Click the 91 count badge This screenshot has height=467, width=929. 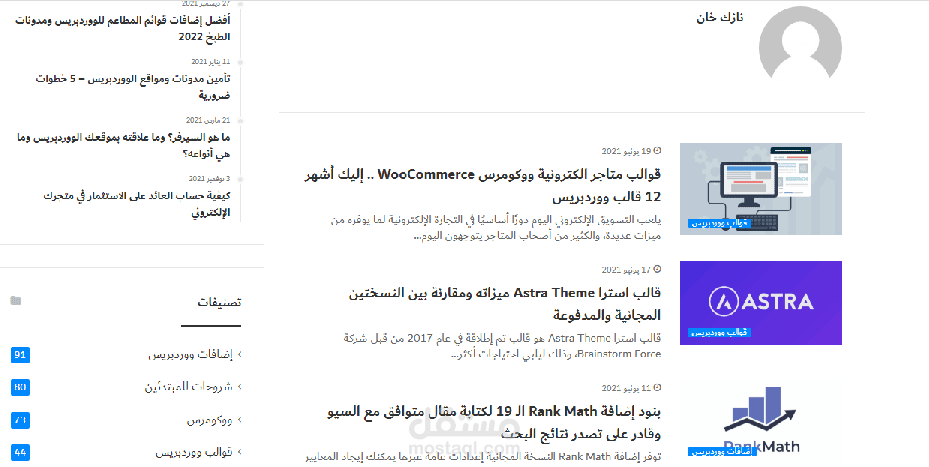pos(20,355)
